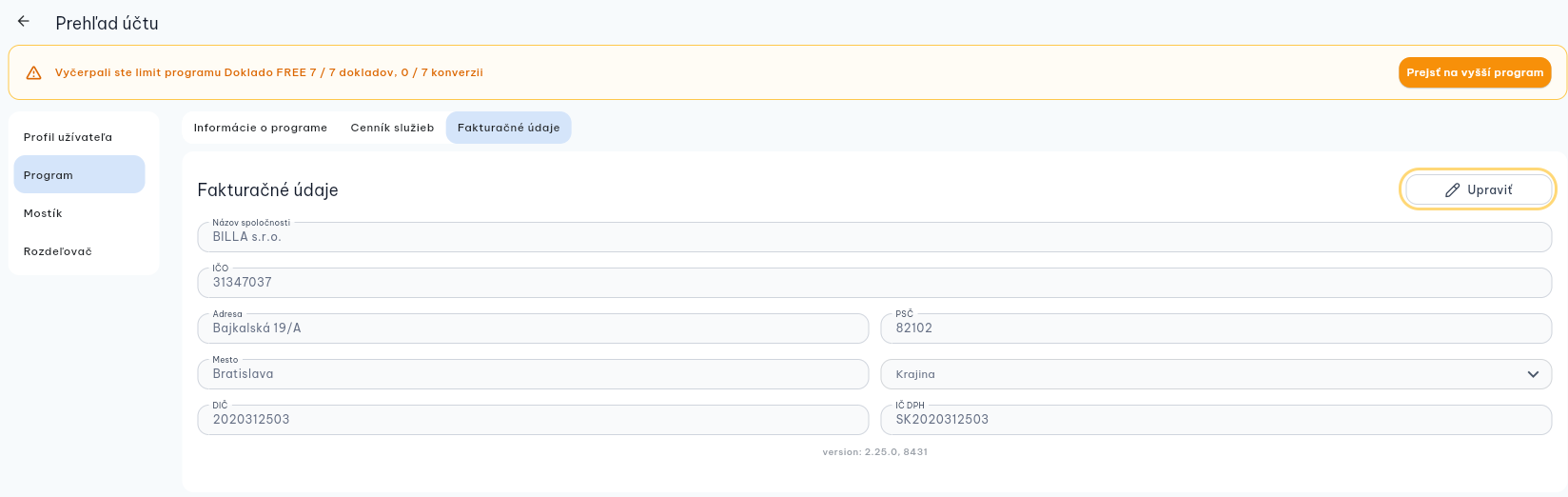Expand the Krajina dropdown arrow
The image size is (1568, 497).
click(x=1533, y=374)
